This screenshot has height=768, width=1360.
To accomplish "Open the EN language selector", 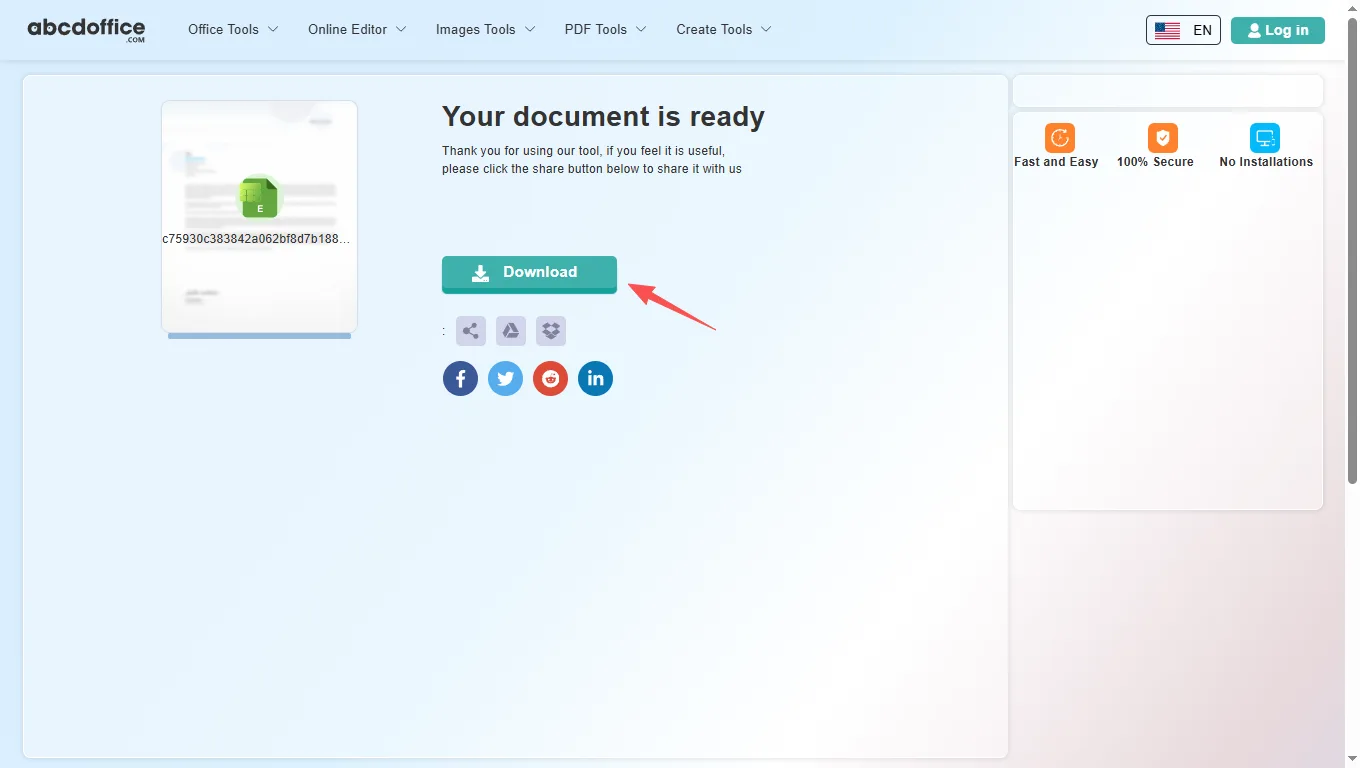I will (x=1183, y=30).
